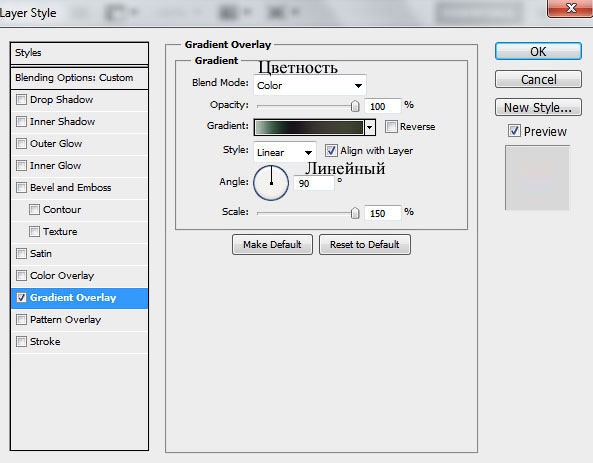The image size is (593, 463).
Task: Click the Scale slider handle
Action: 355,213
